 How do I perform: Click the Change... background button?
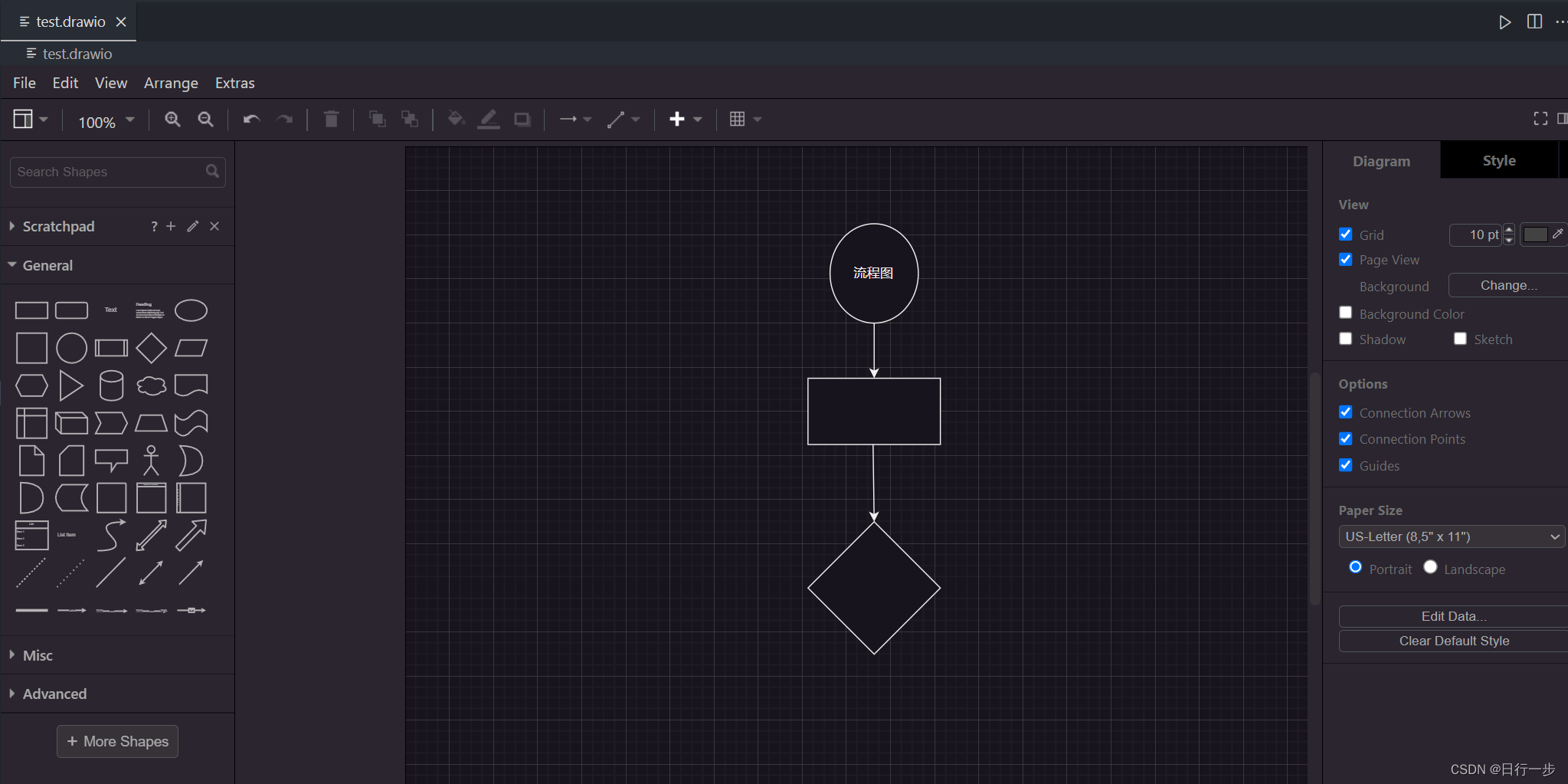[1508, 285]
